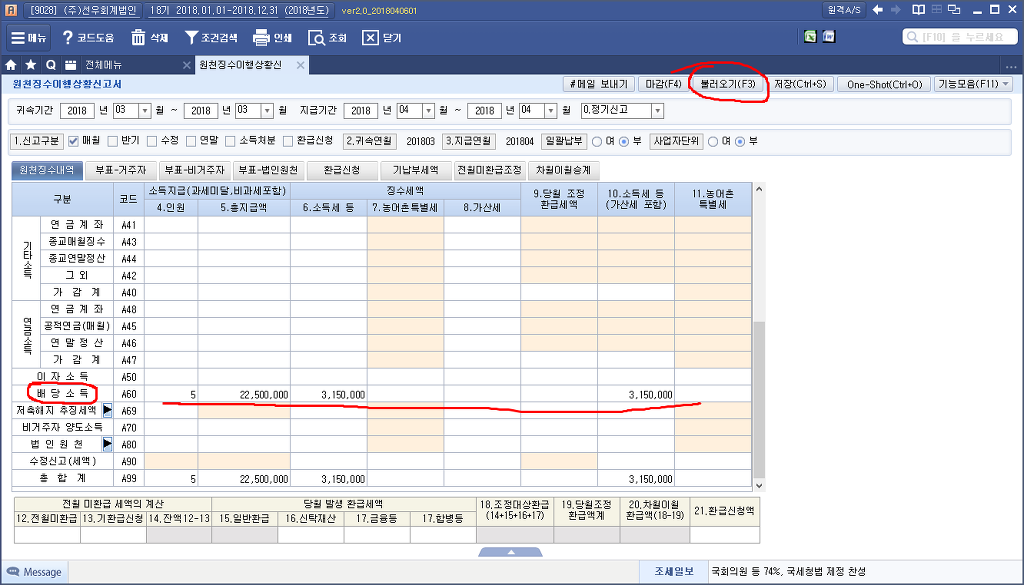
Task: Expand the 기능모음(F11) dropdown
Action: [x=974, y=84]
